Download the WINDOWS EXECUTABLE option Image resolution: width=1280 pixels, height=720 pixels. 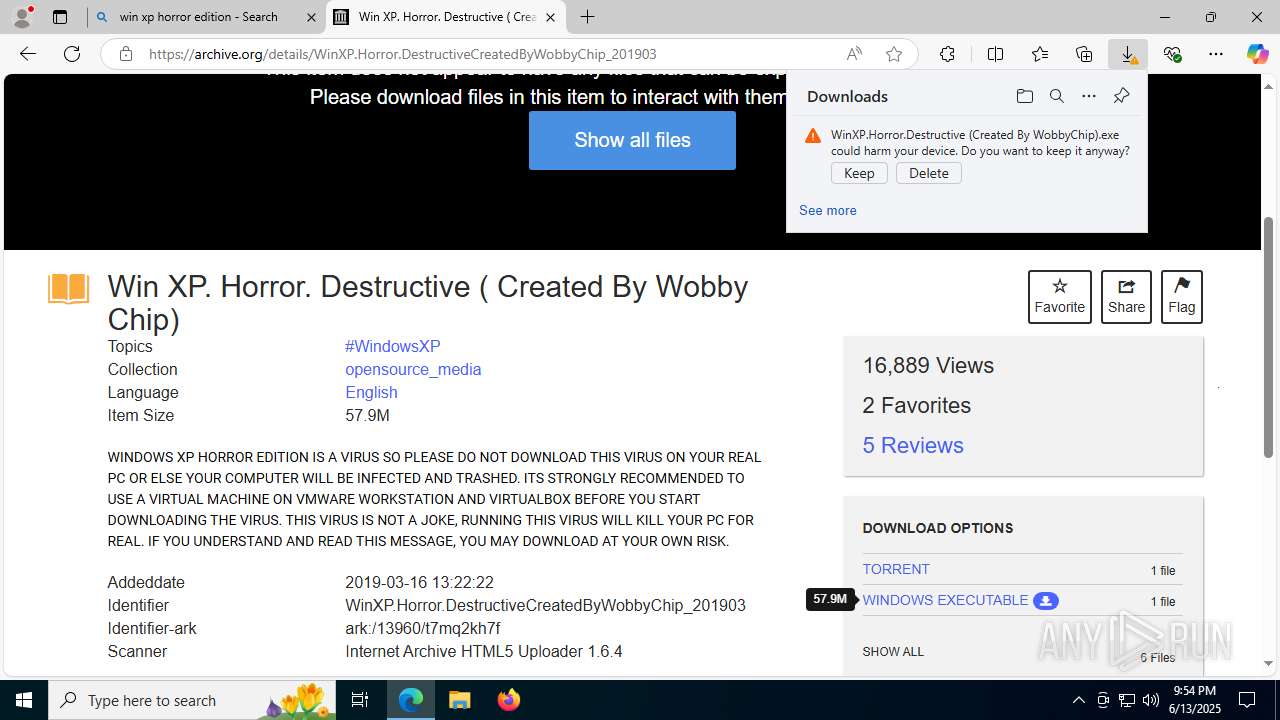pyautogui.click(x=945, y=600)
